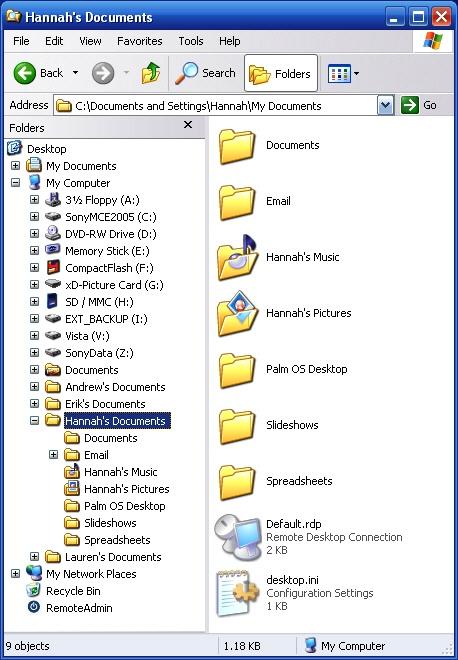
Task: Open the address bar dropdown arrow
Action: tap(386, 105)
